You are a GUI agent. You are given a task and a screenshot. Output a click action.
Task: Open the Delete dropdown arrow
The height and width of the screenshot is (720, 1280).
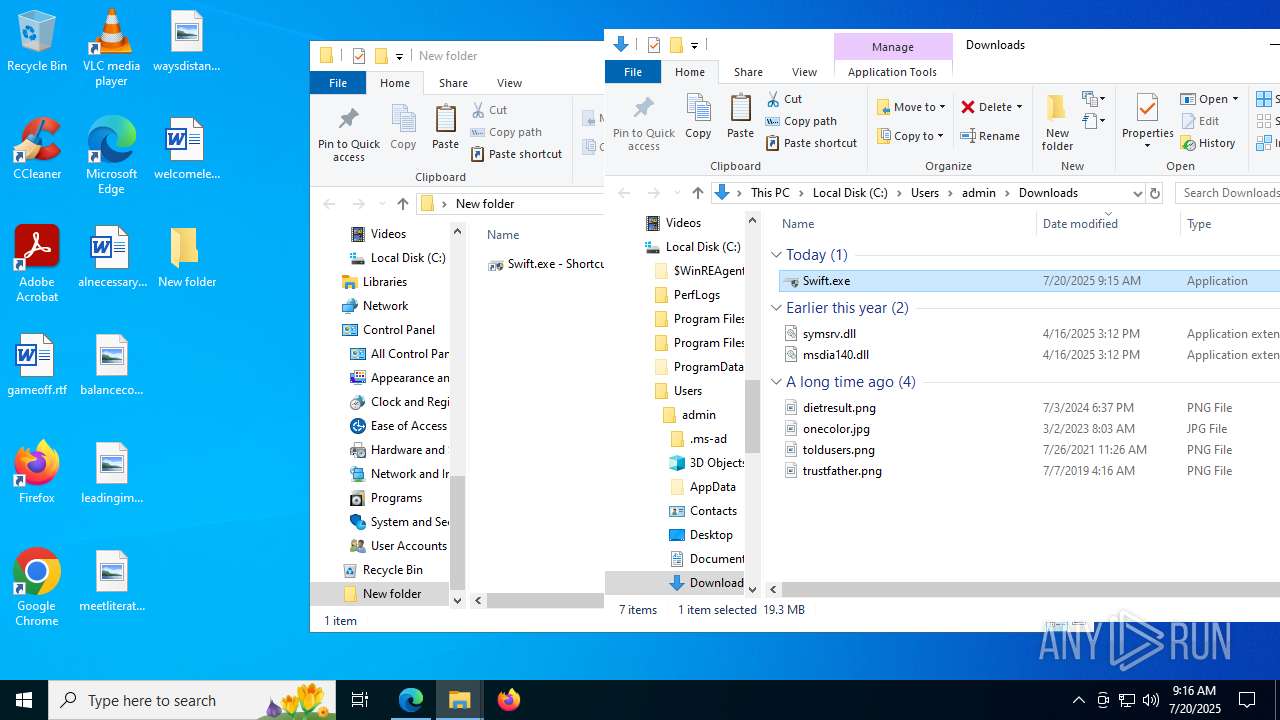(x=1019, y=107)
